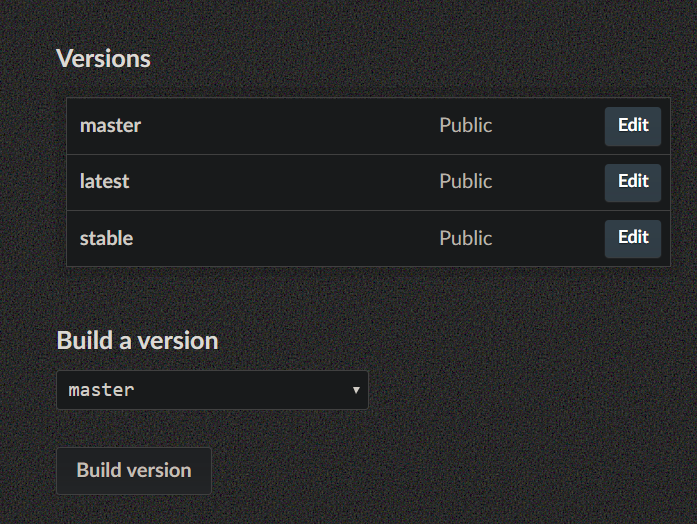Edit the latest version
697x524 pixels.
point(633,183)
